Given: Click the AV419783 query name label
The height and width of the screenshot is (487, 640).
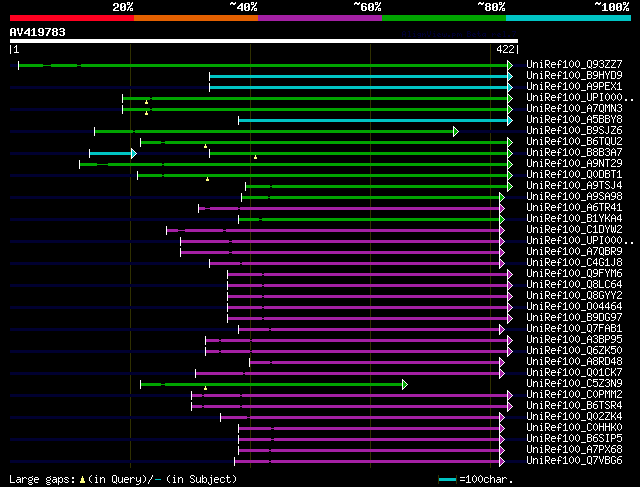Looking at the screenshot, I should point(38,32).
